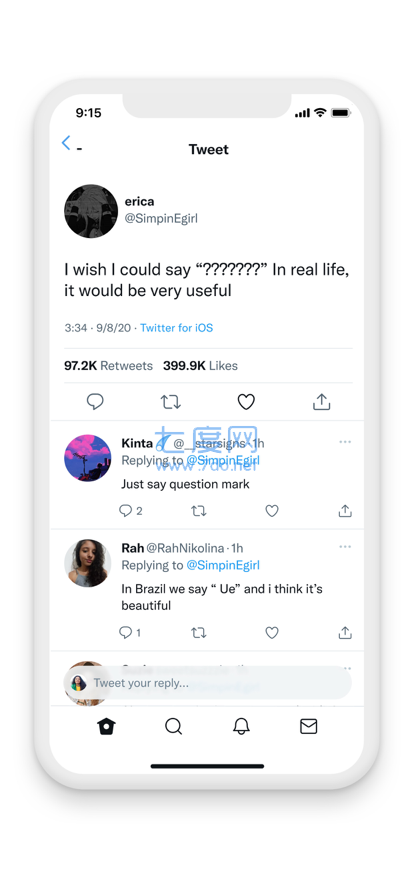Retweet Kinta's reply

198,511
